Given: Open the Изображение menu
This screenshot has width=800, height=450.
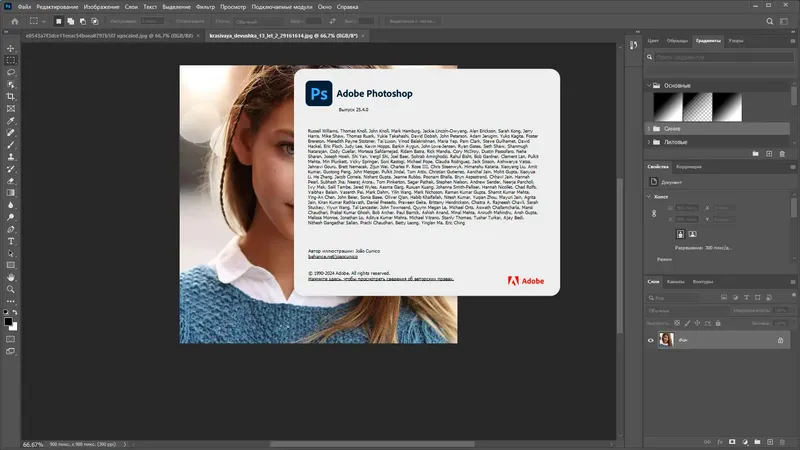Looking at the screenshot, I should tap(101, 7).
